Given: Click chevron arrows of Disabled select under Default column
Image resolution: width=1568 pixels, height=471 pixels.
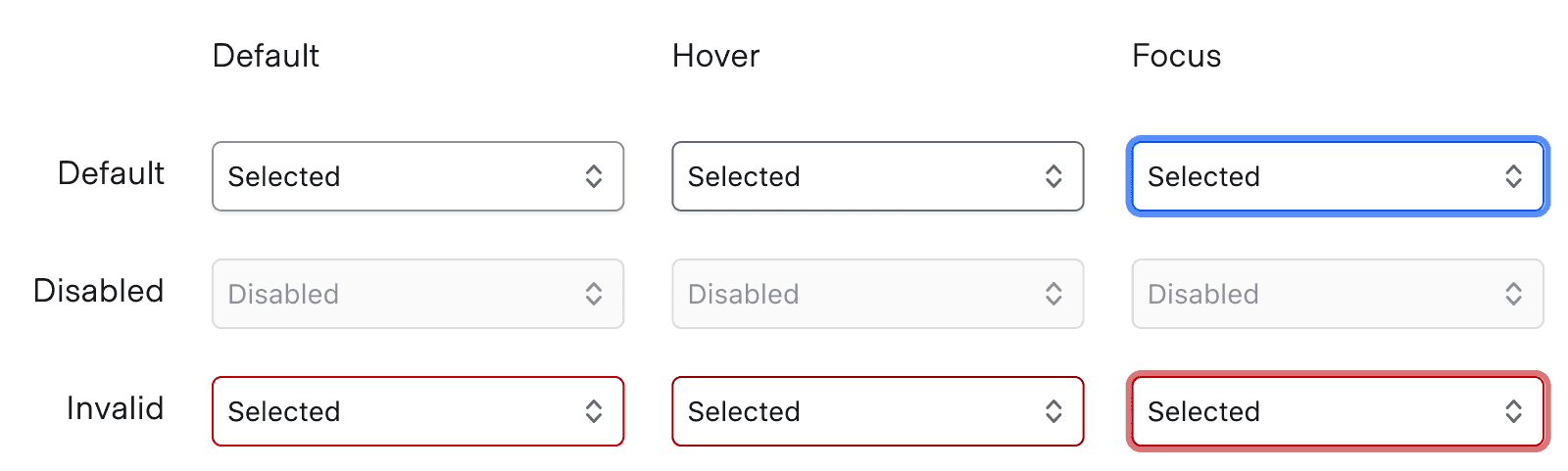Looking at the screenshot, I should click(x=594, y=294).
